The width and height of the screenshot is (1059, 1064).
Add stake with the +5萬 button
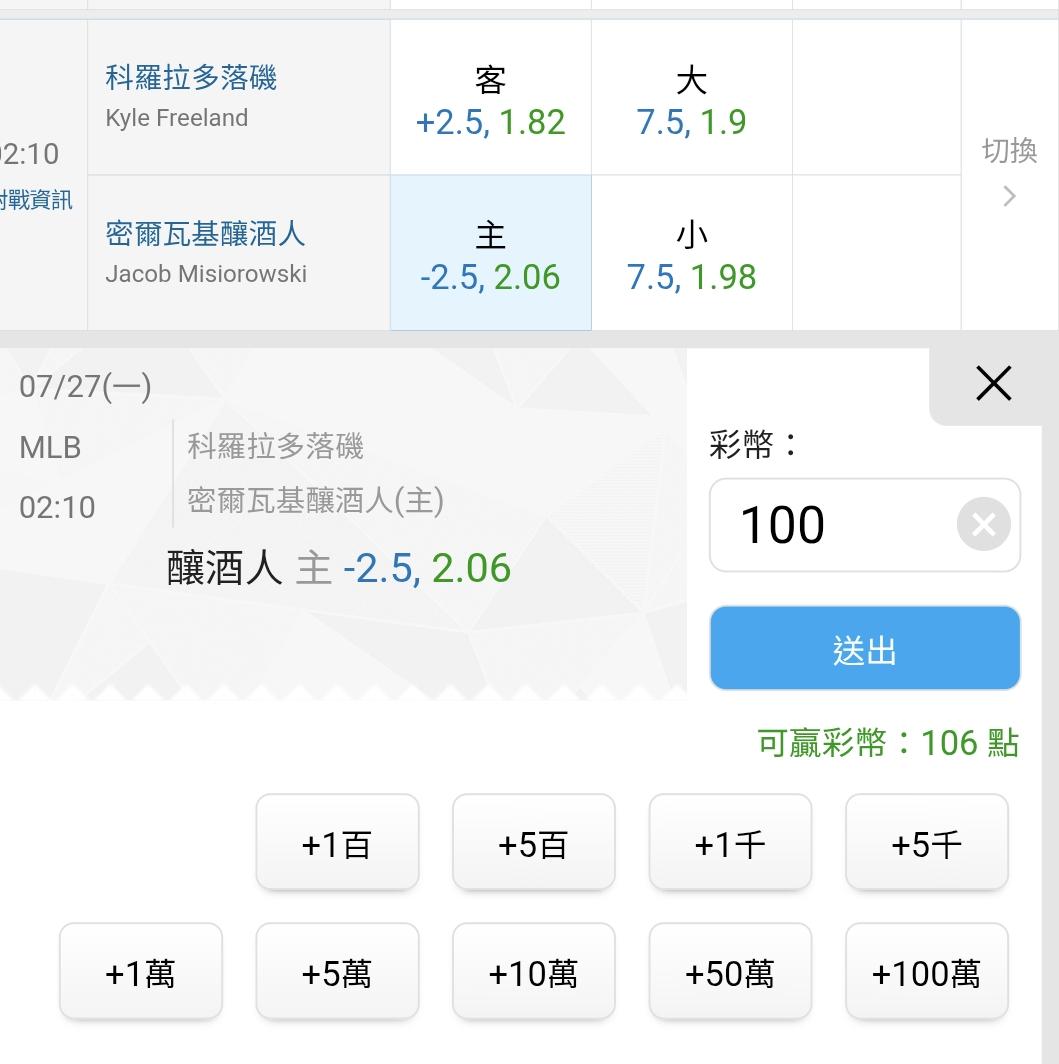click(x=337, y=971)
